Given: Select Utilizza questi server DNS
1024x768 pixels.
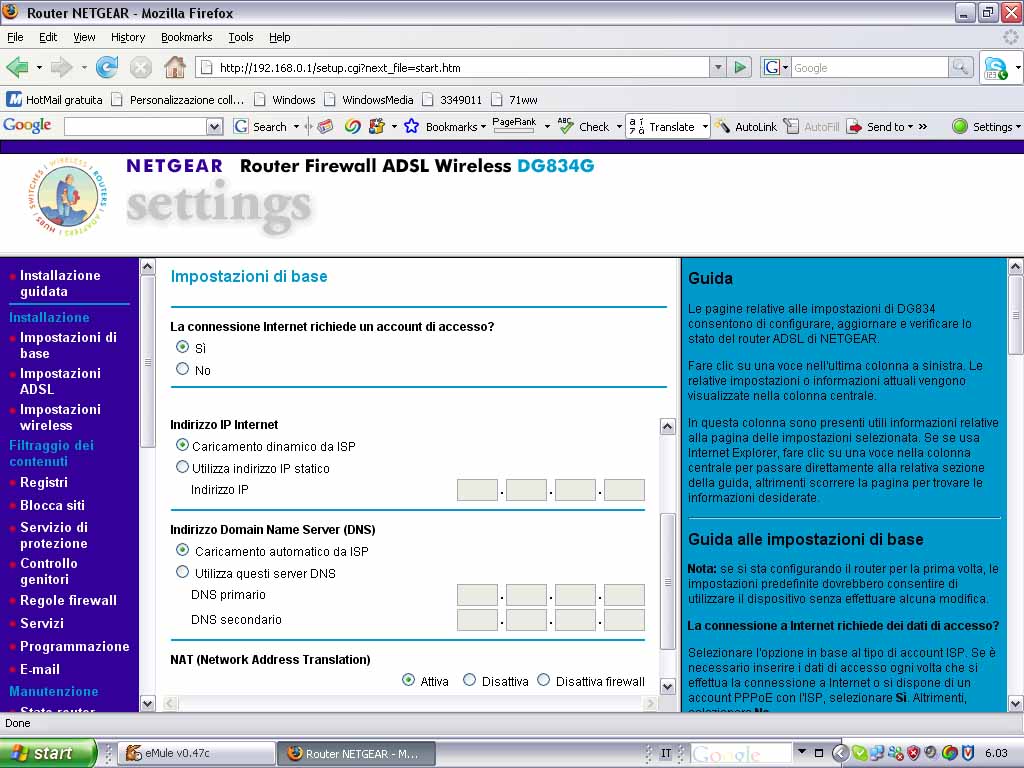Looking at the screenshot, I should (x=182, y=572).
